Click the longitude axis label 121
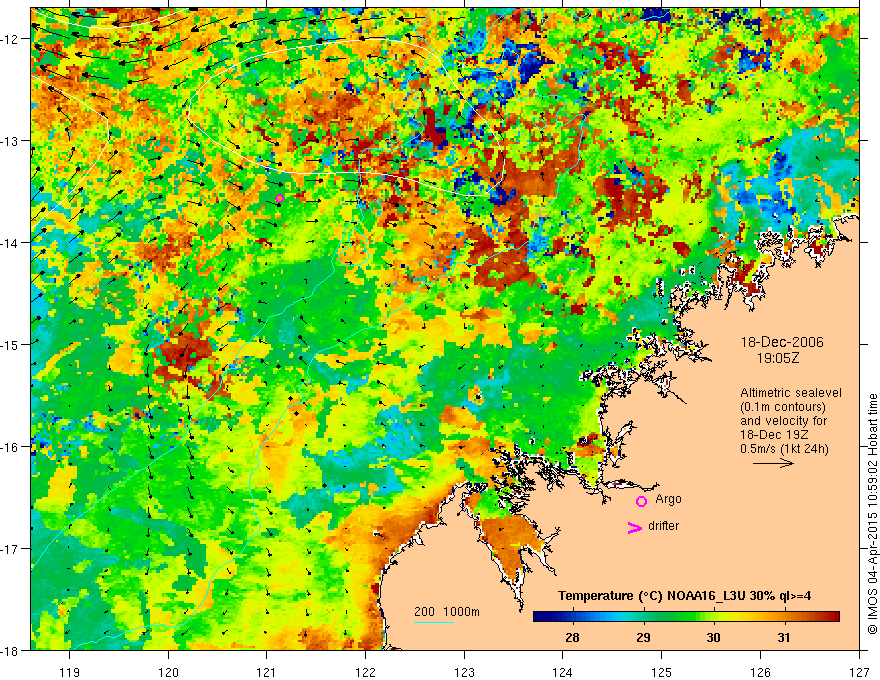Image resolution: width=880 pixels, height=680 pixels. (267, 672)
